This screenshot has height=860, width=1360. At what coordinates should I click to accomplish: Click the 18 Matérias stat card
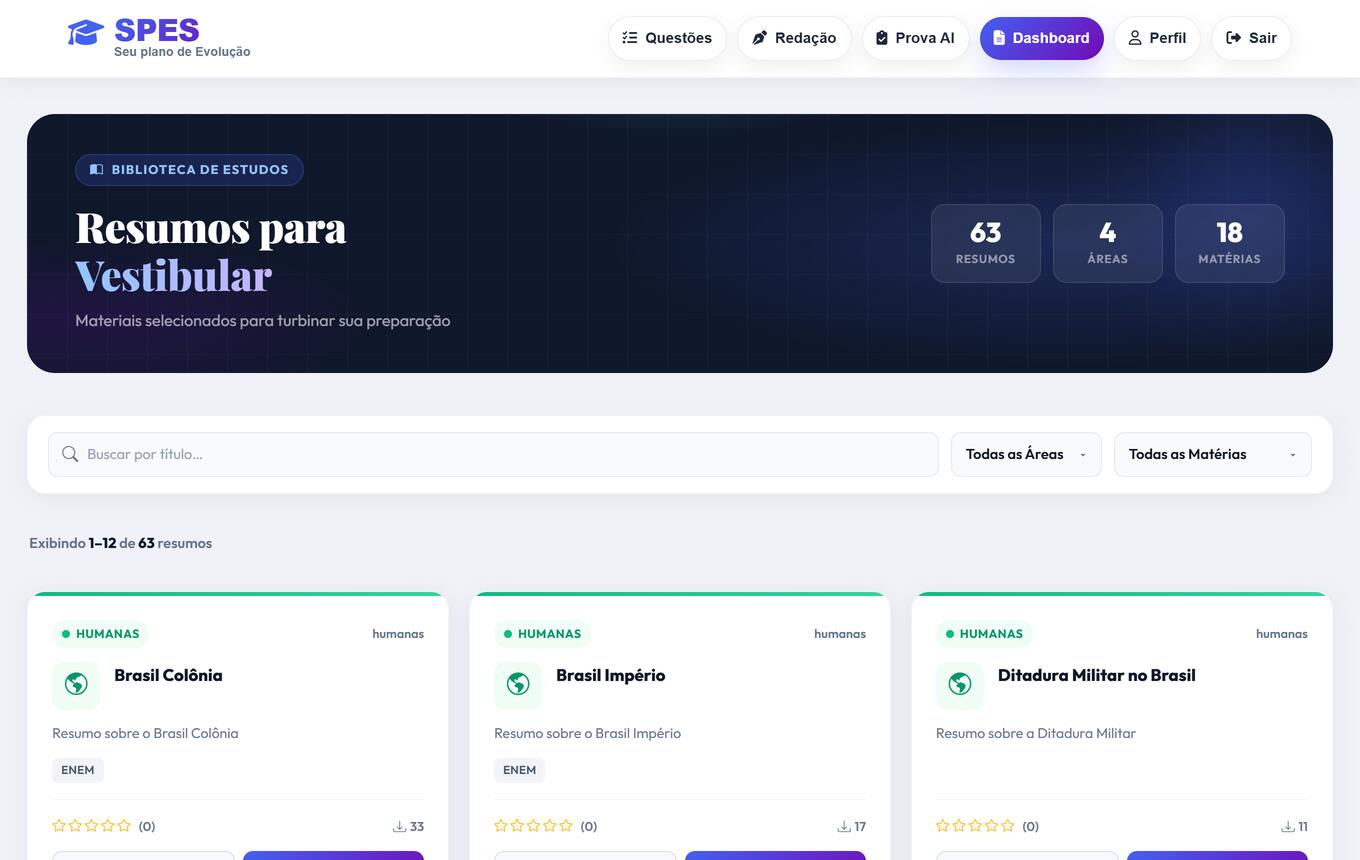(x=1230, y=243)
